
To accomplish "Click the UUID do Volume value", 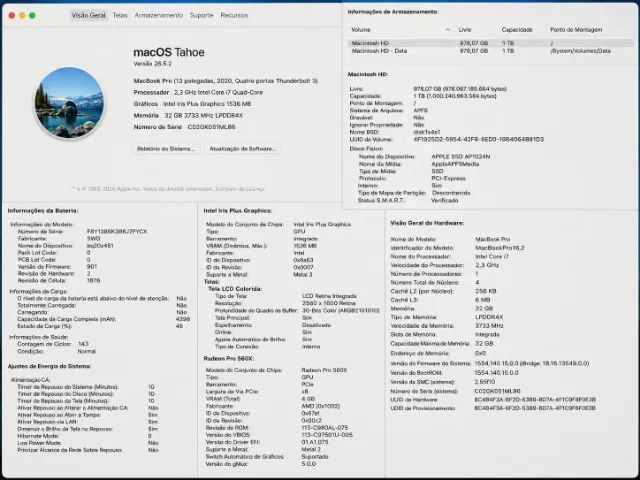I will (478, 139).
